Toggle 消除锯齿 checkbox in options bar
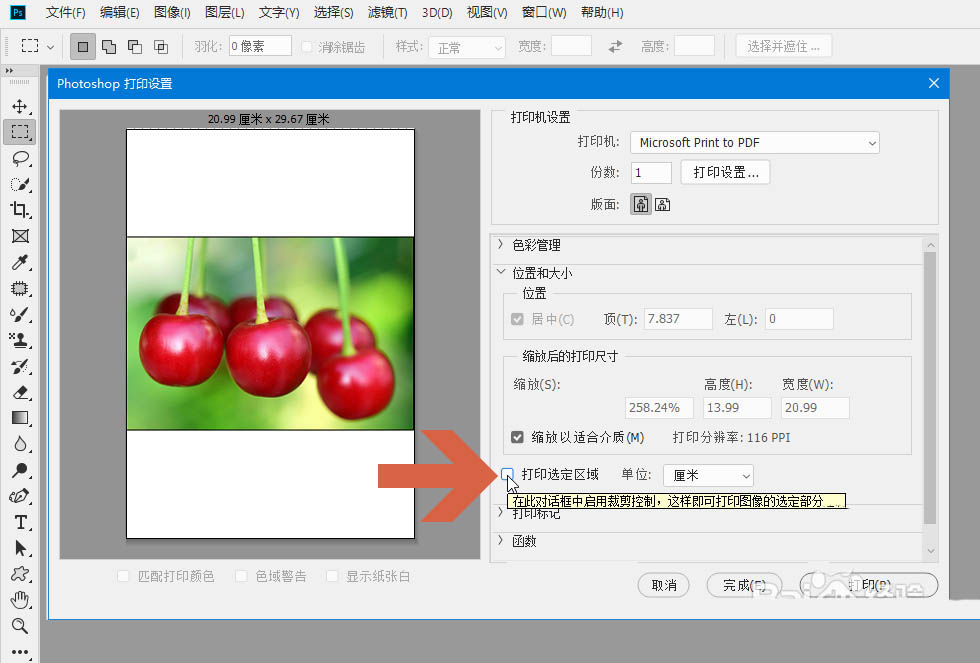Viewport: 980px width, 663px height. [x=307, y=47]
